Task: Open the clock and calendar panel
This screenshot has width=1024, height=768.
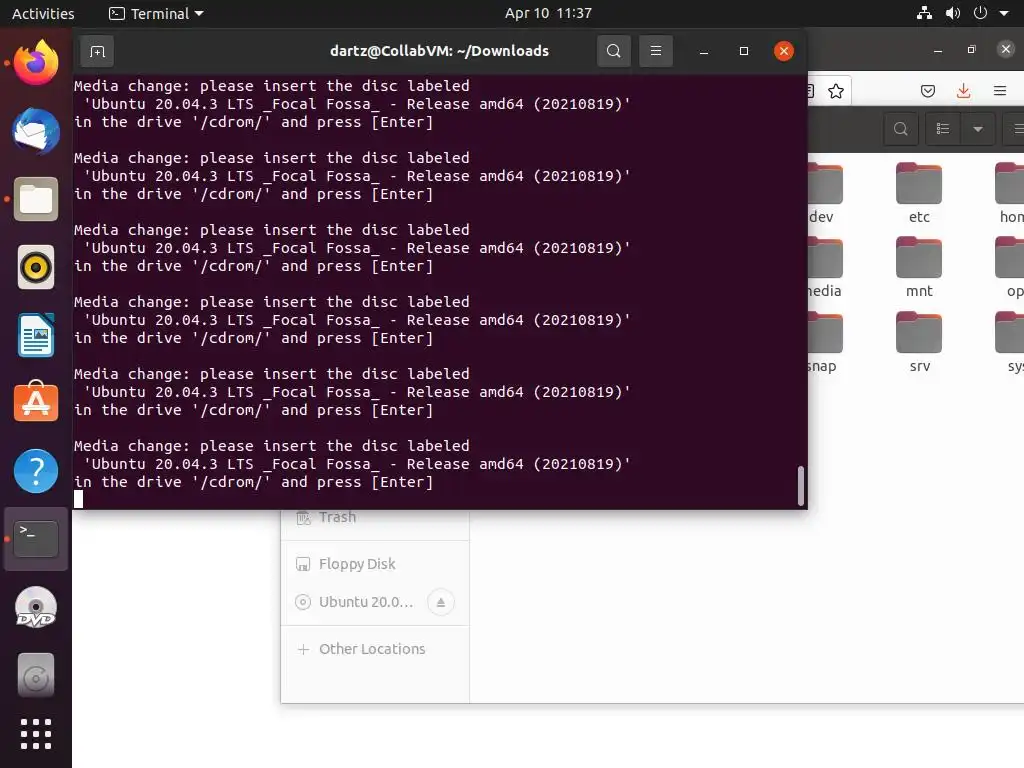Action: click(548, 13)
